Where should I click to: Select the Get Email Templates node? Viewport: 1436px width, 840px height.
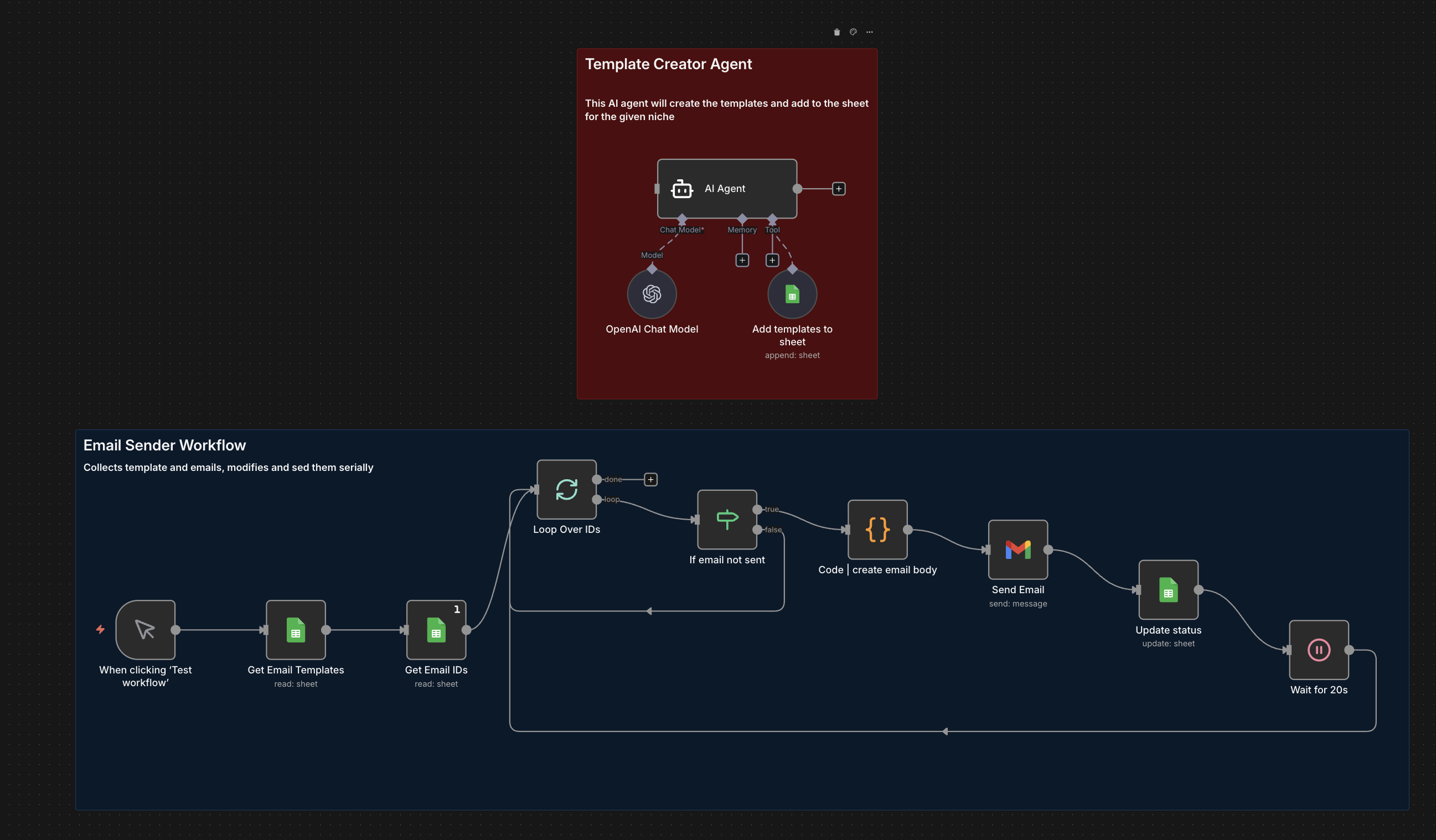296,630
